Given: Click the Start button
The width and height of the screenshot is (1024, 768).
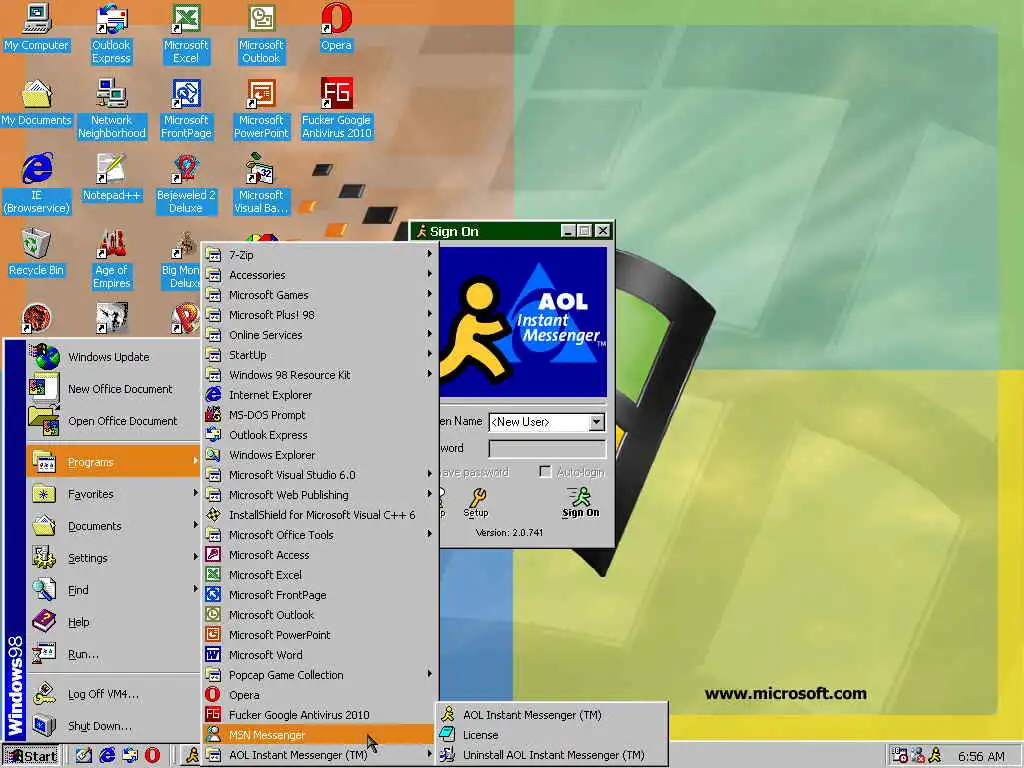Looking at the screenshot, I should [31, 756].
